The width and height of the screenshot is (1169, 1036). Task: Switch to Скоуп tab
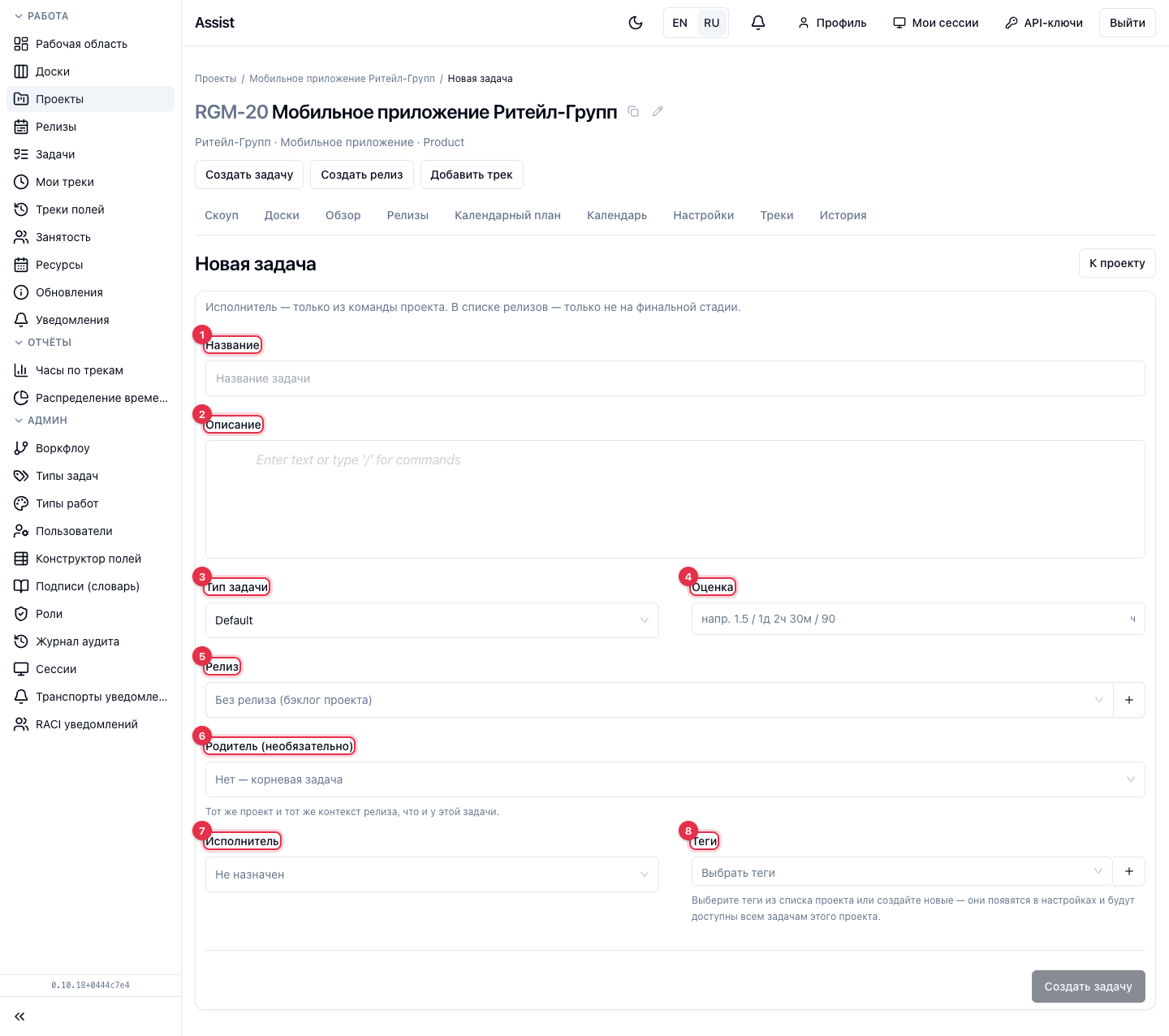click(x=222, y=215)
